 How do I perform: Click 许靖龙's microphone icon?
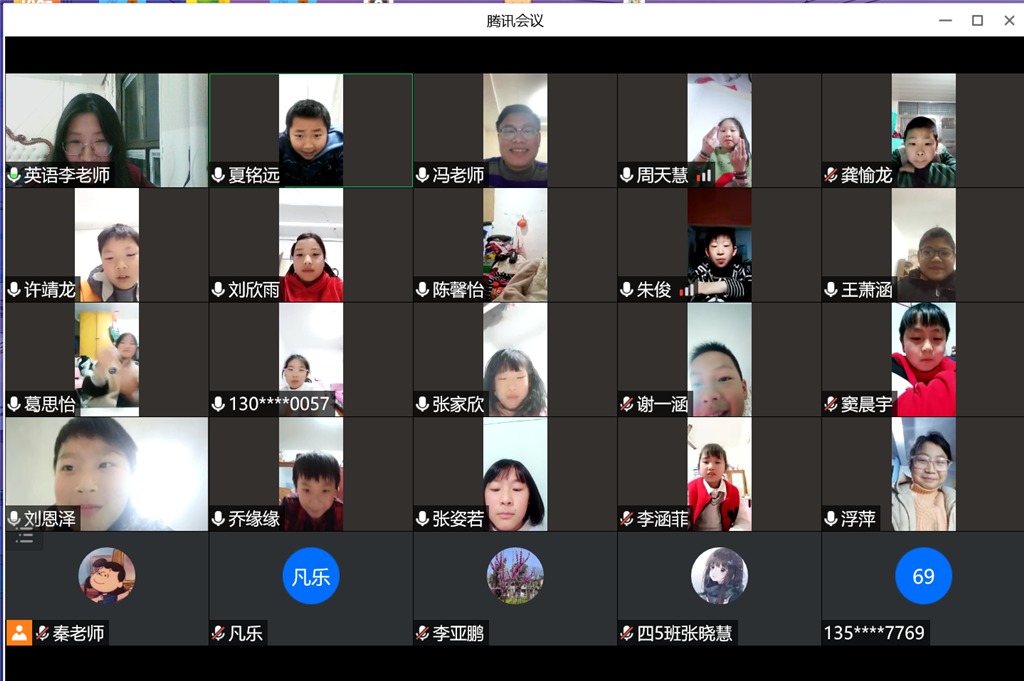coord(14,289)
